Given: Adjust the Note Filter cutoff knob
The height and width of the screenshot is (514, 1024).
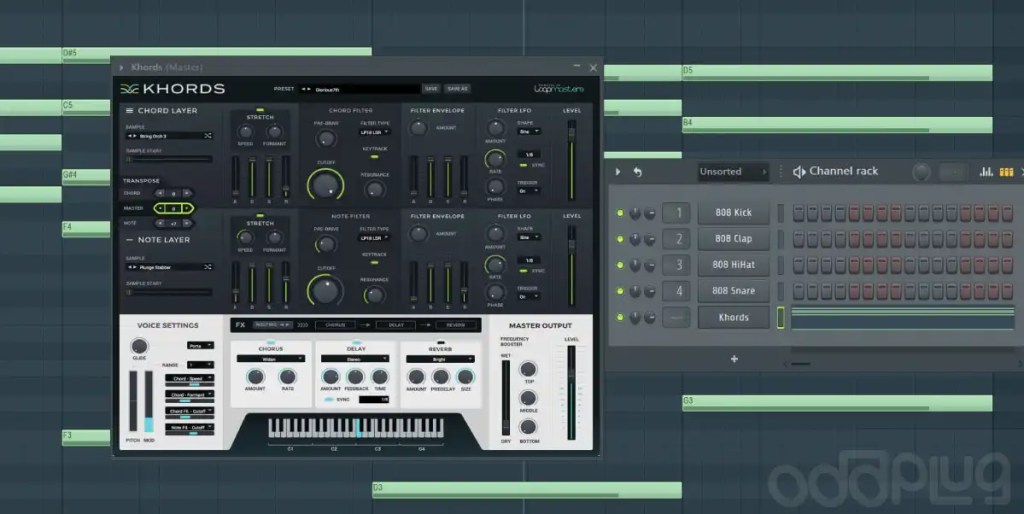Looking at the screenshot, I should pyautogui.click(x=325, y=289).
